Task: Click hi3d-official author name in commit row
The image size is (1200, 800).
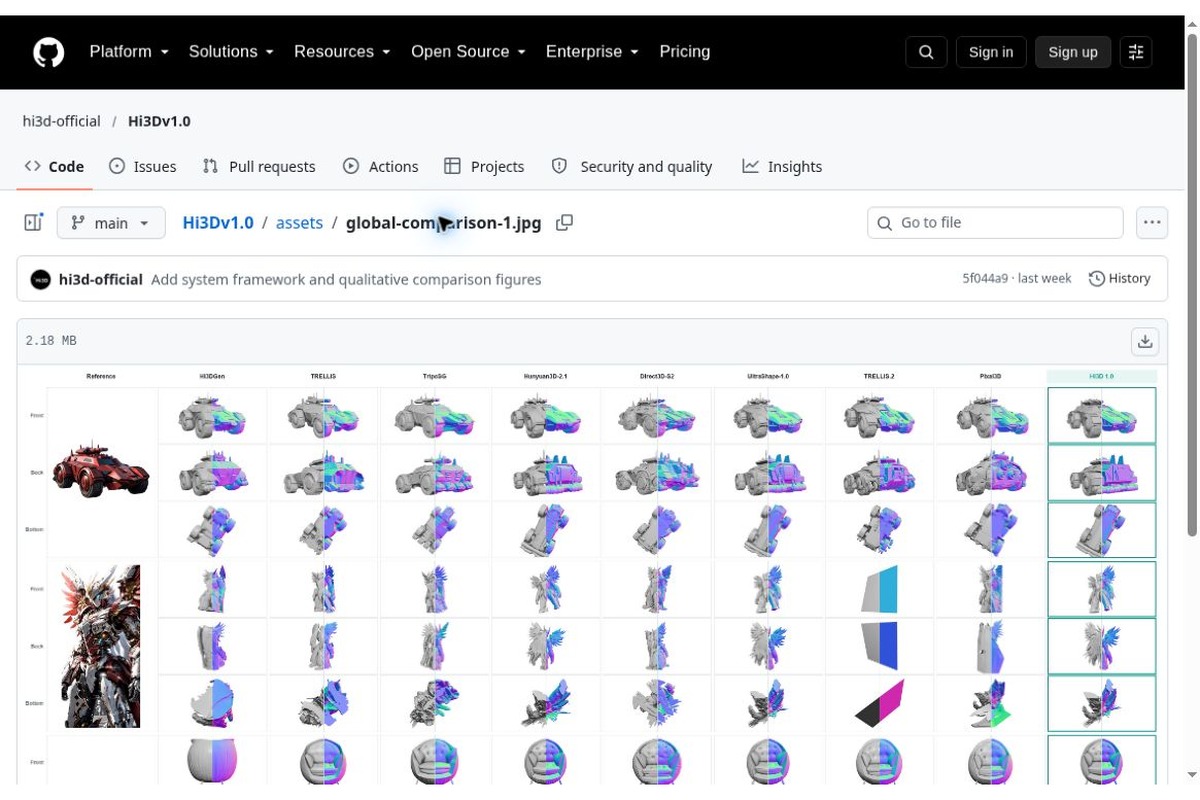Action: point(101,280)
